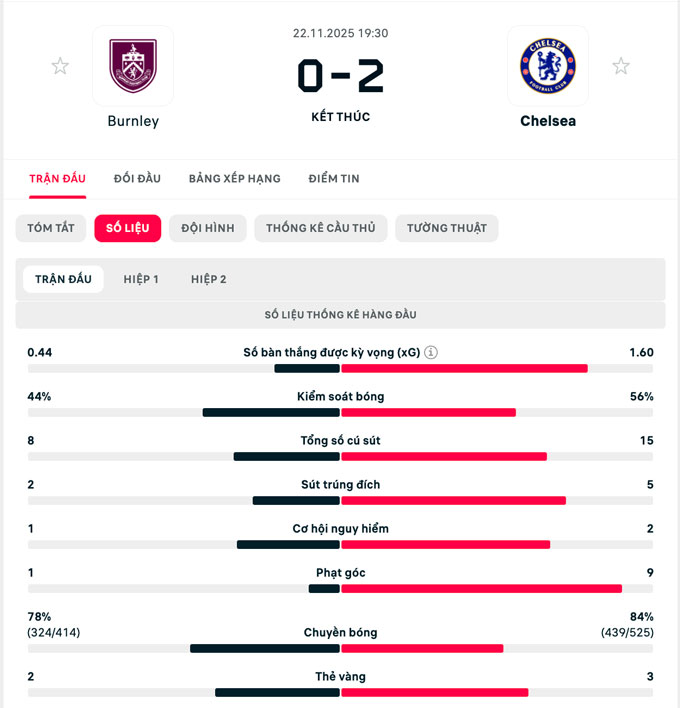Toggle stats to HIỆP 1
Viewport: 680px width, 708px height.
(141, 279)
